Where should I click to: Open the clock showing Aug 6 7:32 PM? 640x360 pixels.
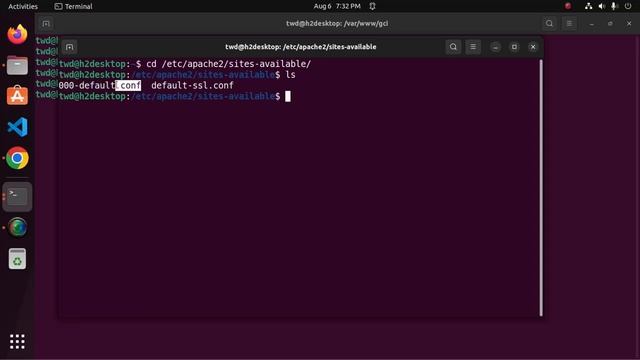click(337, 6)
